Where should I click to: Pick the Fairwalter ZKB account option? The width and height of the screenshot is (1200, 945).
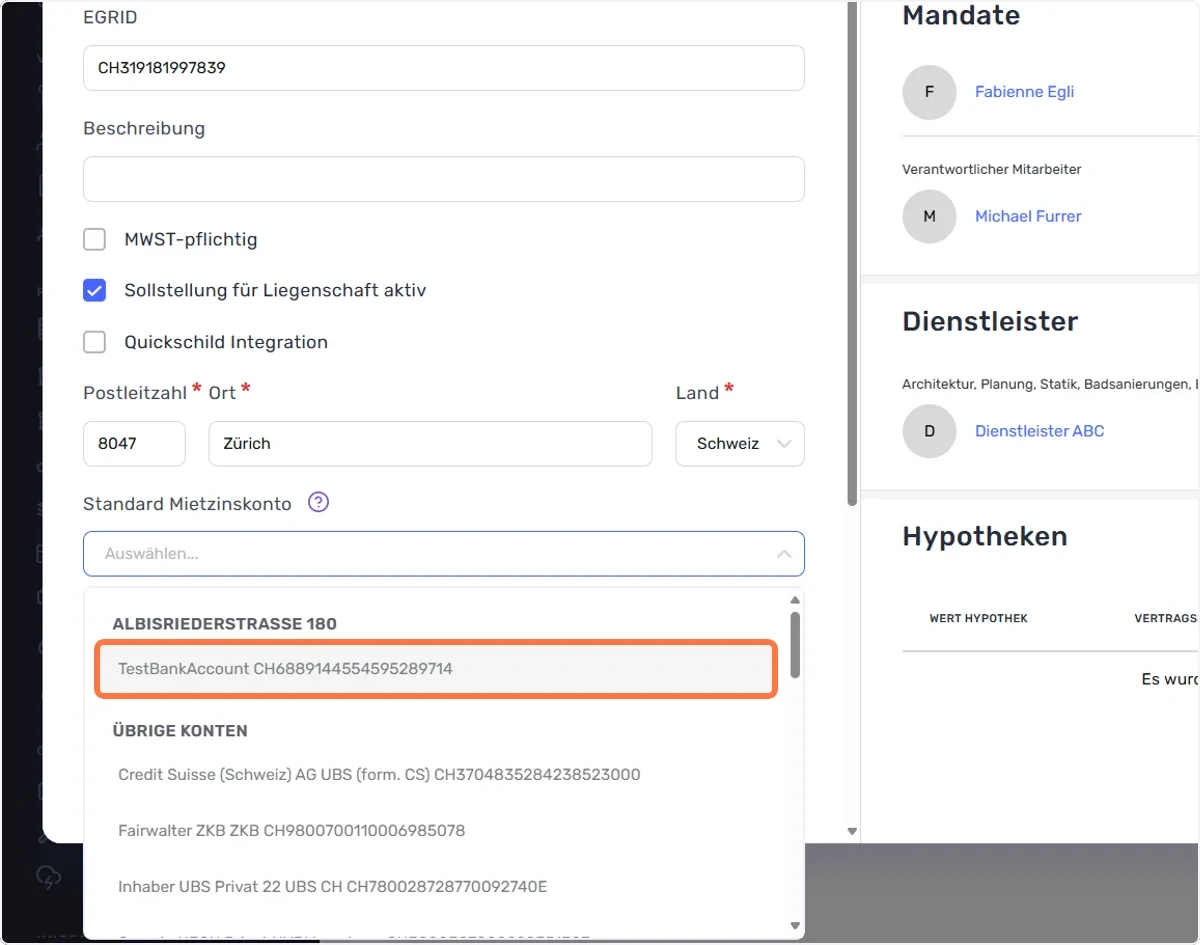pos(435,831)
